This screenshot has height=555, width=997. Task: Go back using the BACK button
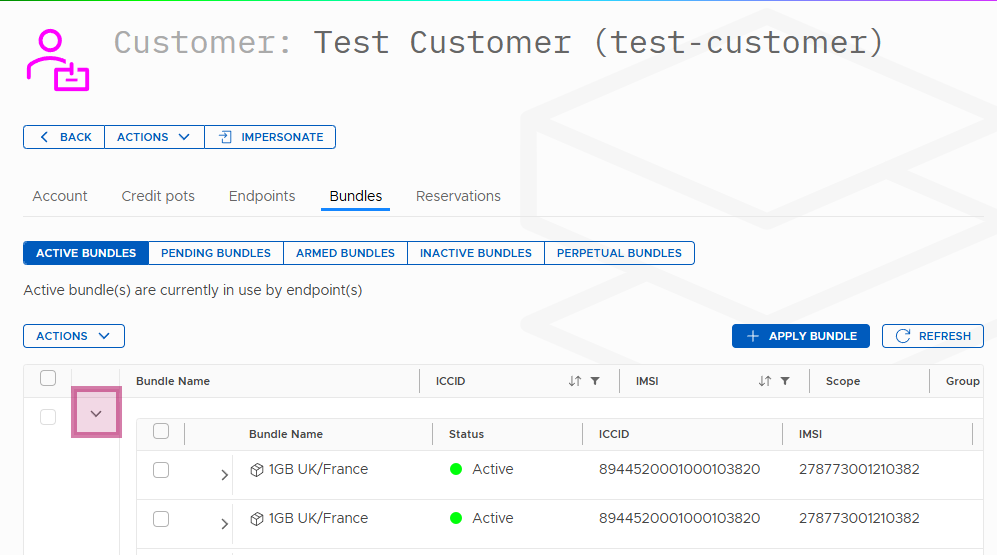coord(64,137)
